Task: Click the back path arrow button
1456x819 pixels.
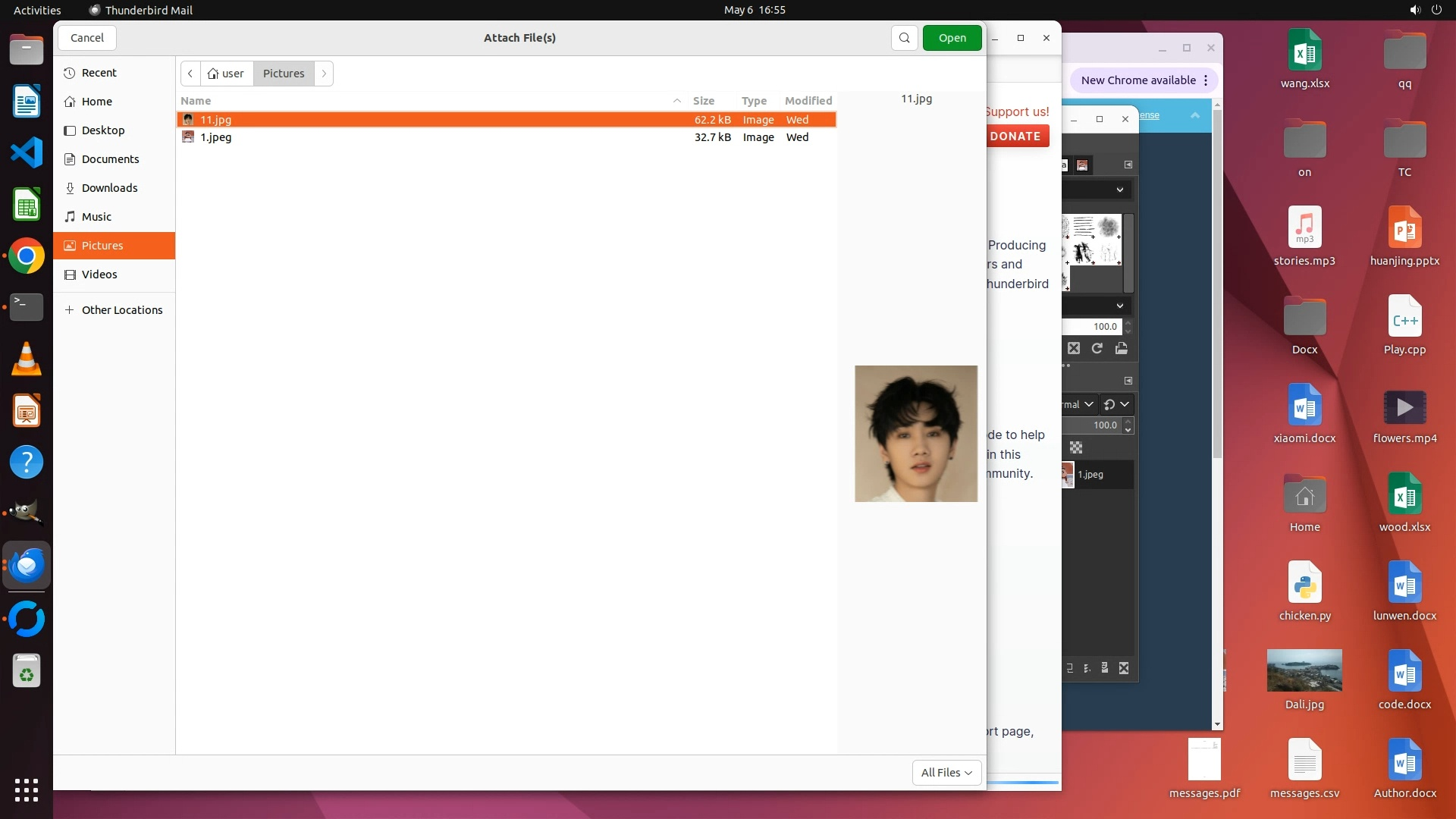Action: [190, 74]
